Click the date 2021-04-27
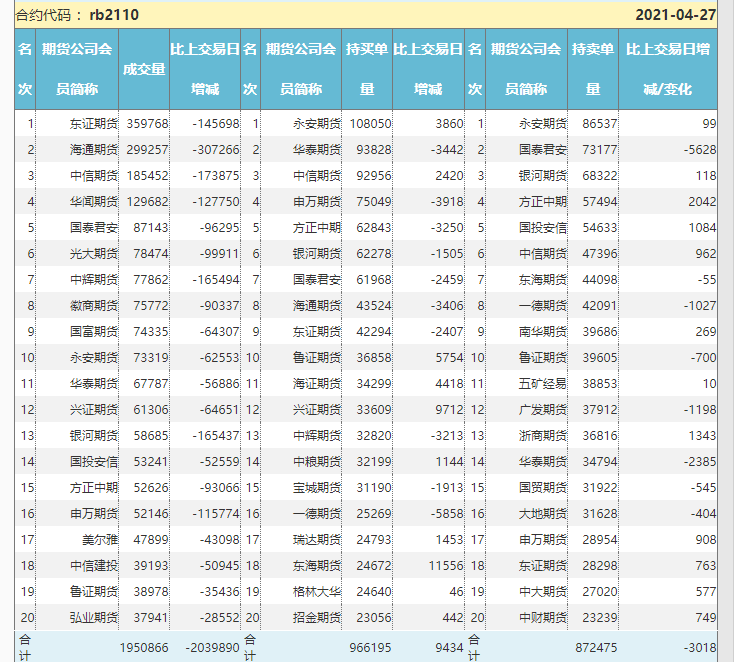This screenshot has width=735, height=662. tap(675, 15)
